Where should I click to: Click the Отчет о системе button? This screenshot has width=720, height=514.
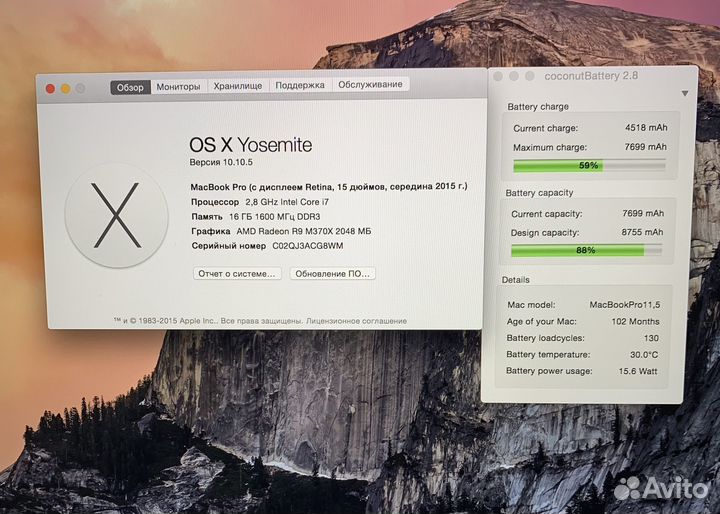coord(237,273)
